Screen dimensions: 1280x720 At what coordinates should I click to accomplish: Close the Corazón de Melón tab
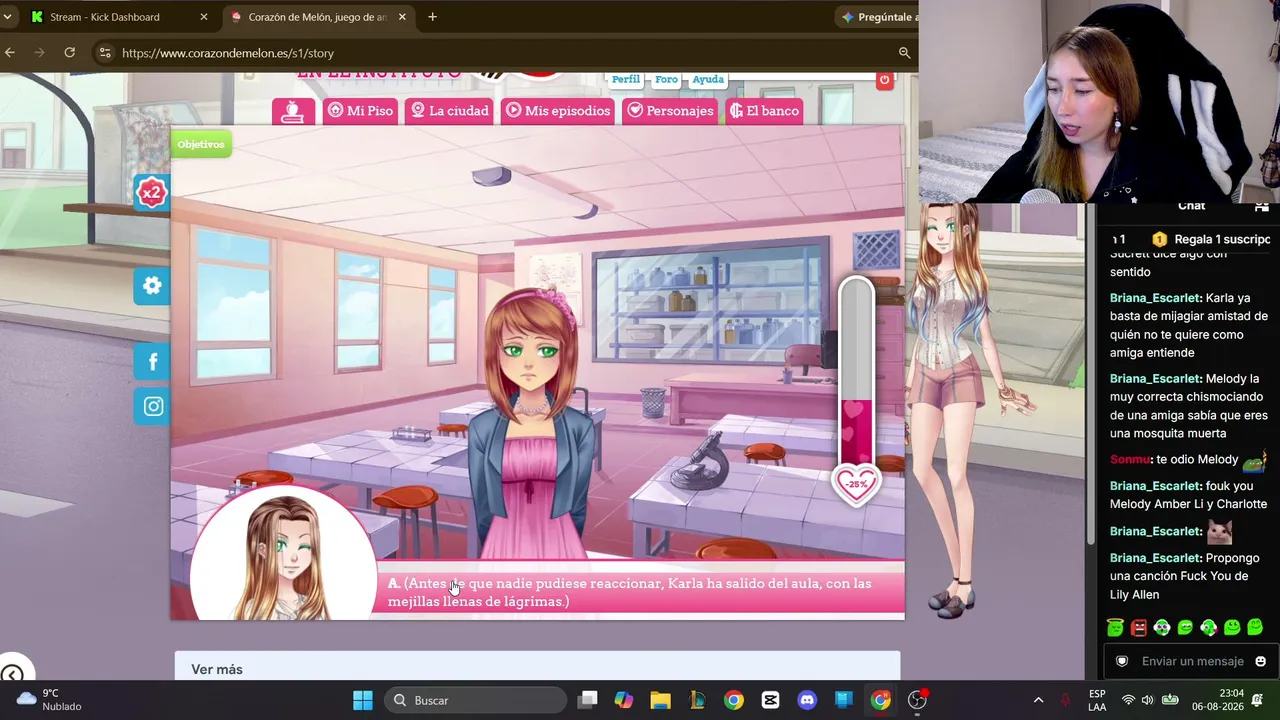[x=402, y=17]
